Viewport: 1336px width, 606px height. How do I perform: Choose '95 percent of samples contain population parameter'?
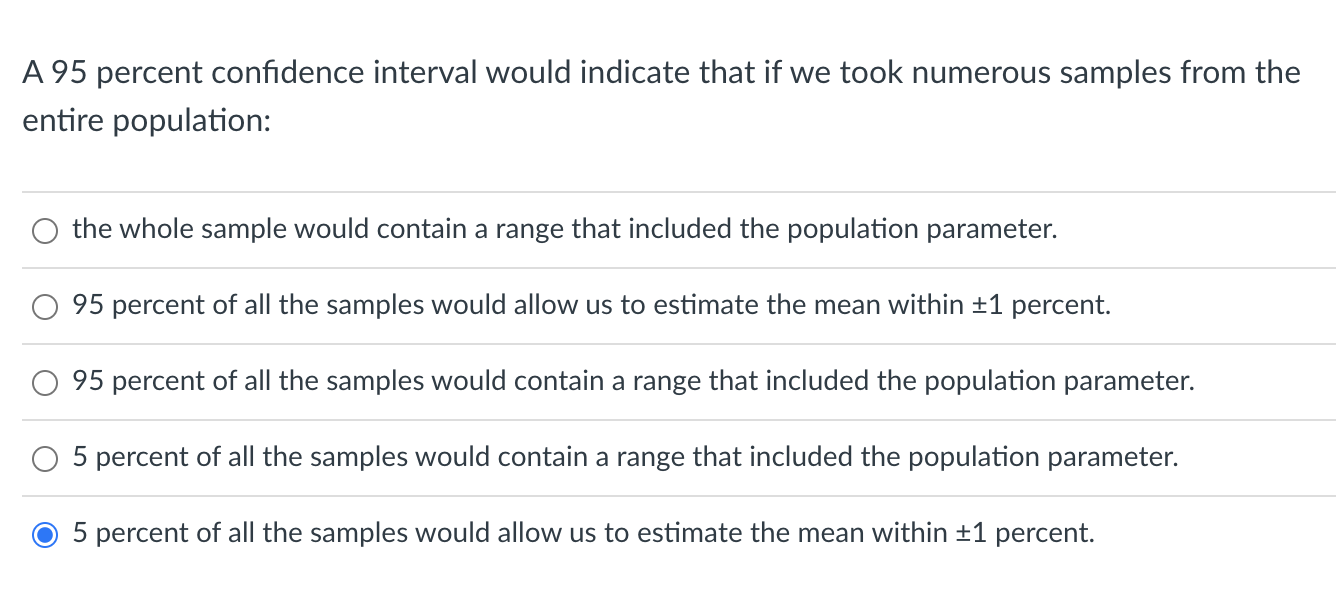(44, 382)
